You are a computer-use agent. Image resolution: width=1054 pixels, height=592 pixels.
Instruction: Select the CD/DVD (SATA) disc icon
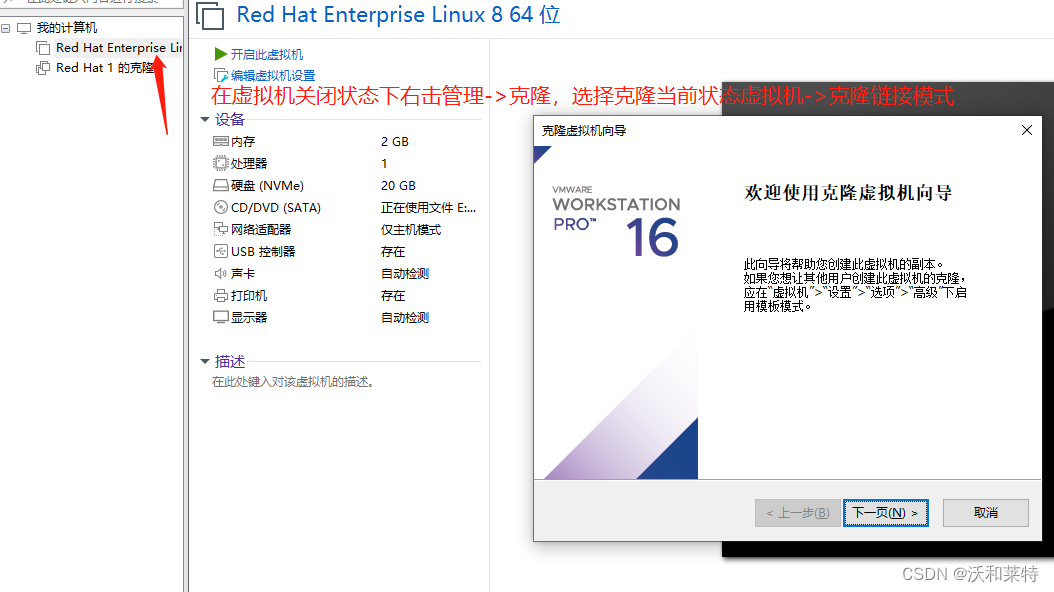[220, 208]
